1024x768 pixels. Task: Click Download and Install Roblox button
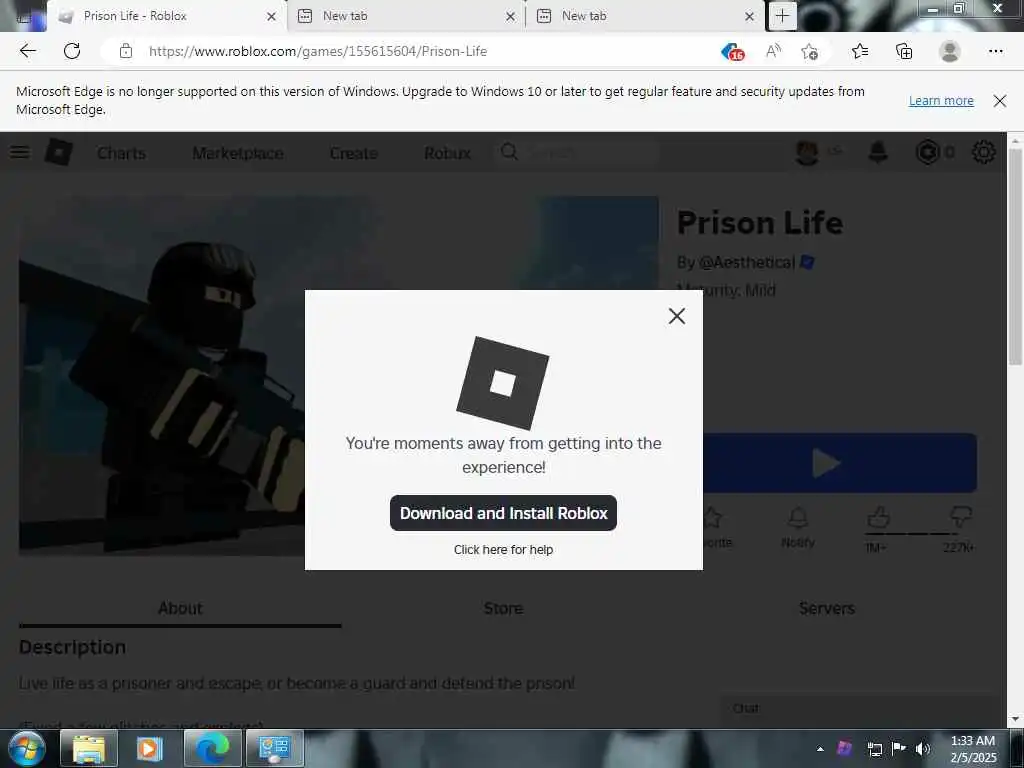pos(503,513)
